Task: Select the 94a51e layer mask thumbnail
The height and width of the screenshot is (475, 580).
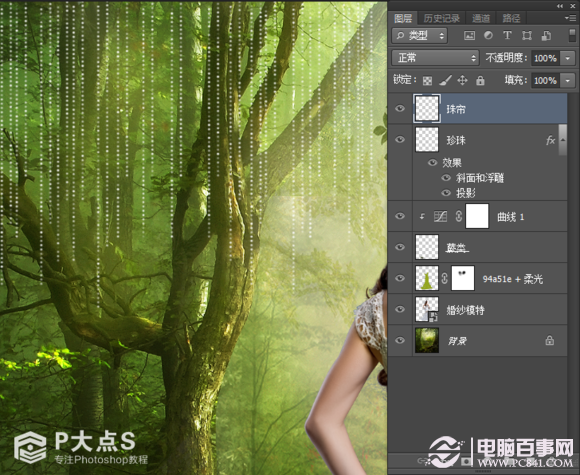Action: point(463,278)
